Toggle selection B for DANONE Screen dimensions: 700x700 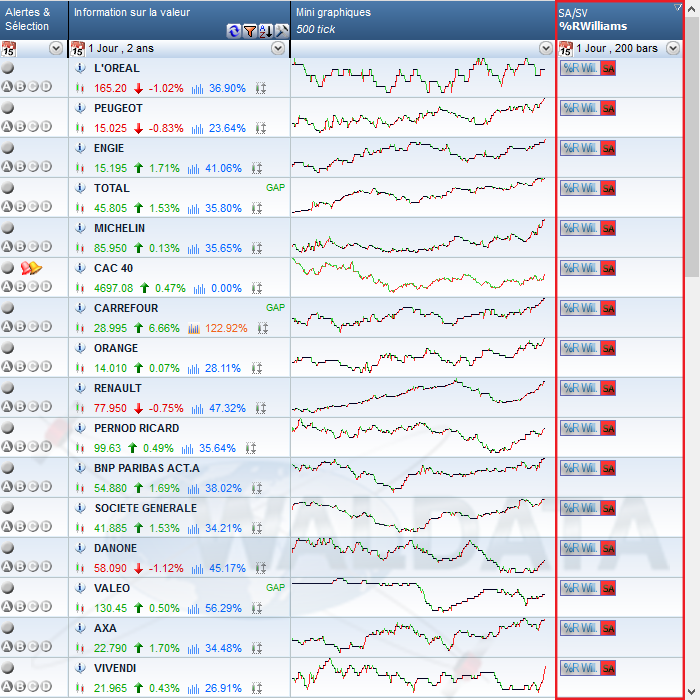click(x=20, y=566)
